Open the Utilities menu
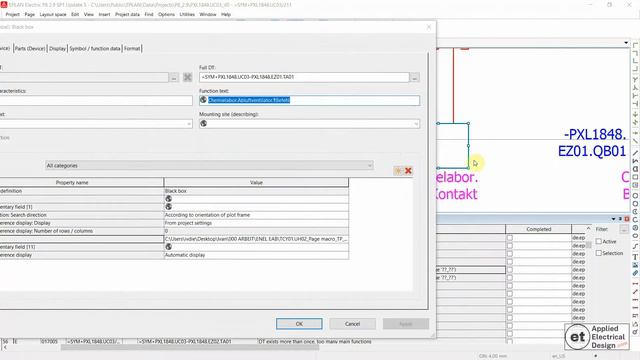Image resolution: width=640 pixels, height=360 pixels. 187,14
